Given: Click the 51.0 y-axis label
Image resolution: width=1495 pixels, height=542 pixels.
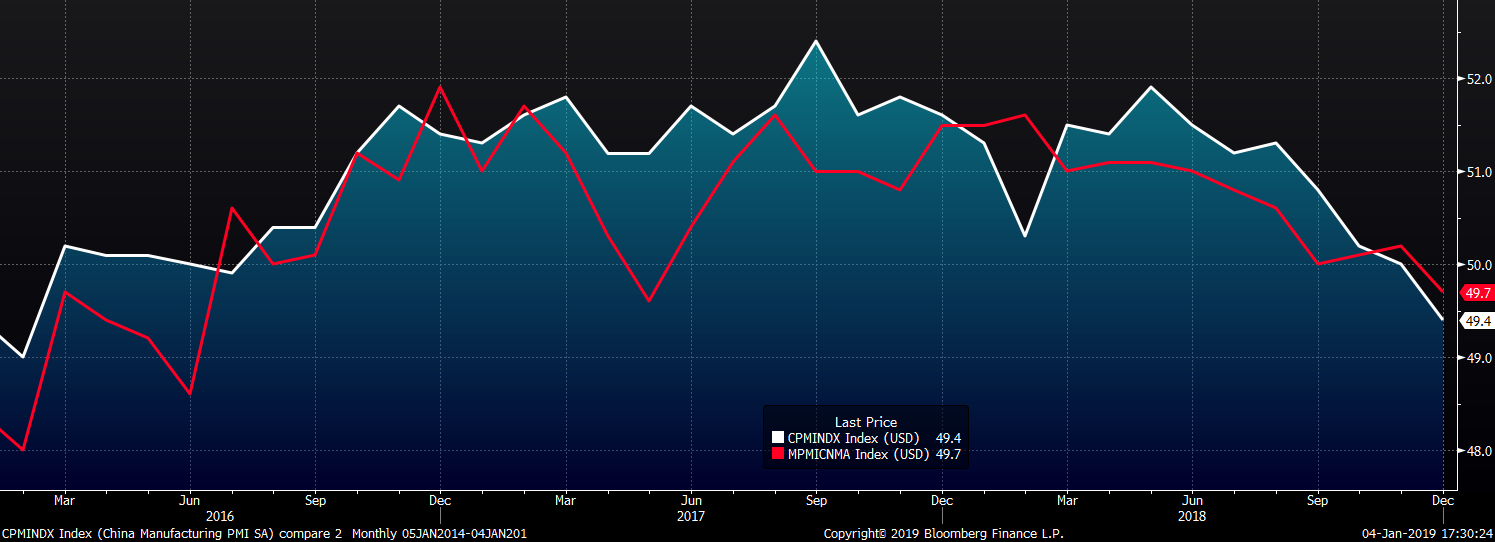Looking at the screenshot, I should [1479, 172].
